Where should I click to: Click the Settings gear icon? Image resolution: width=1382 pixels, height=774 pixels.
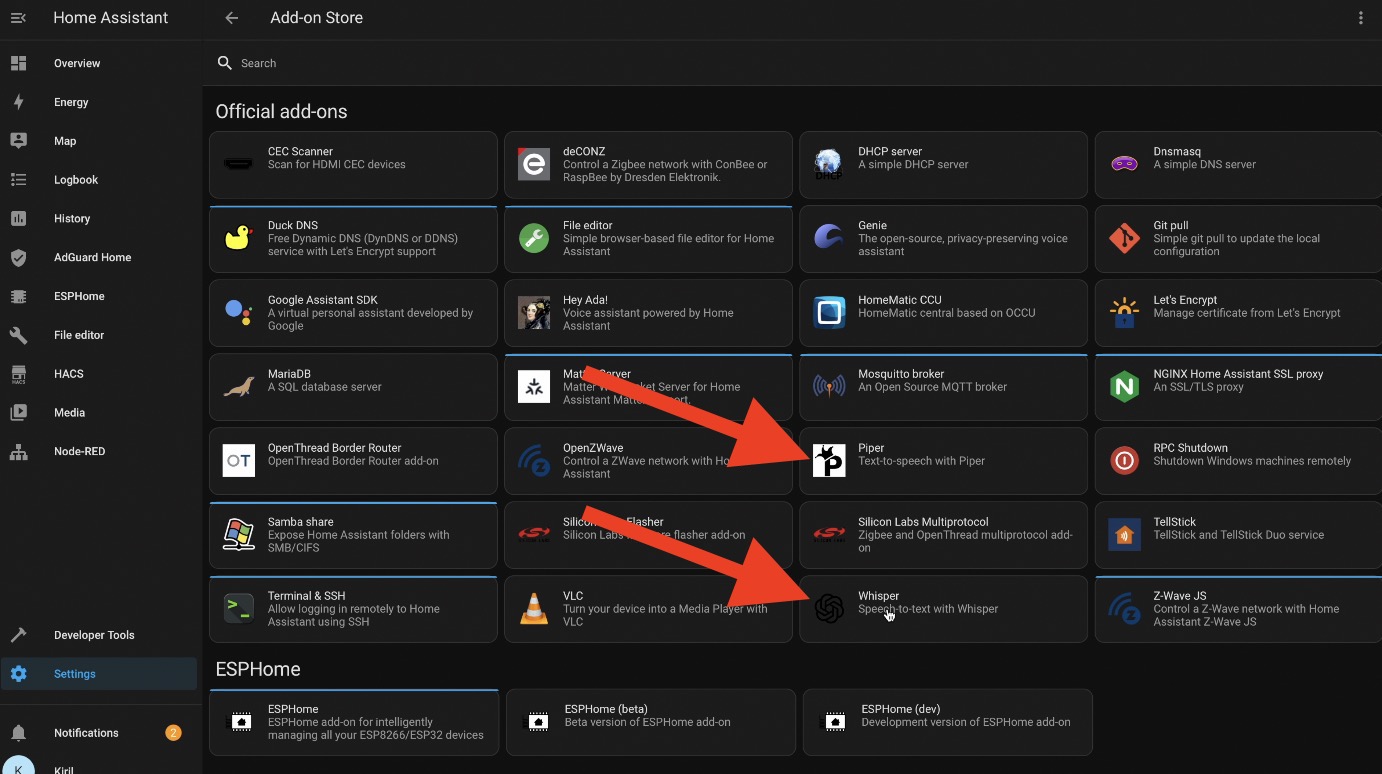[x=18, y=674]
